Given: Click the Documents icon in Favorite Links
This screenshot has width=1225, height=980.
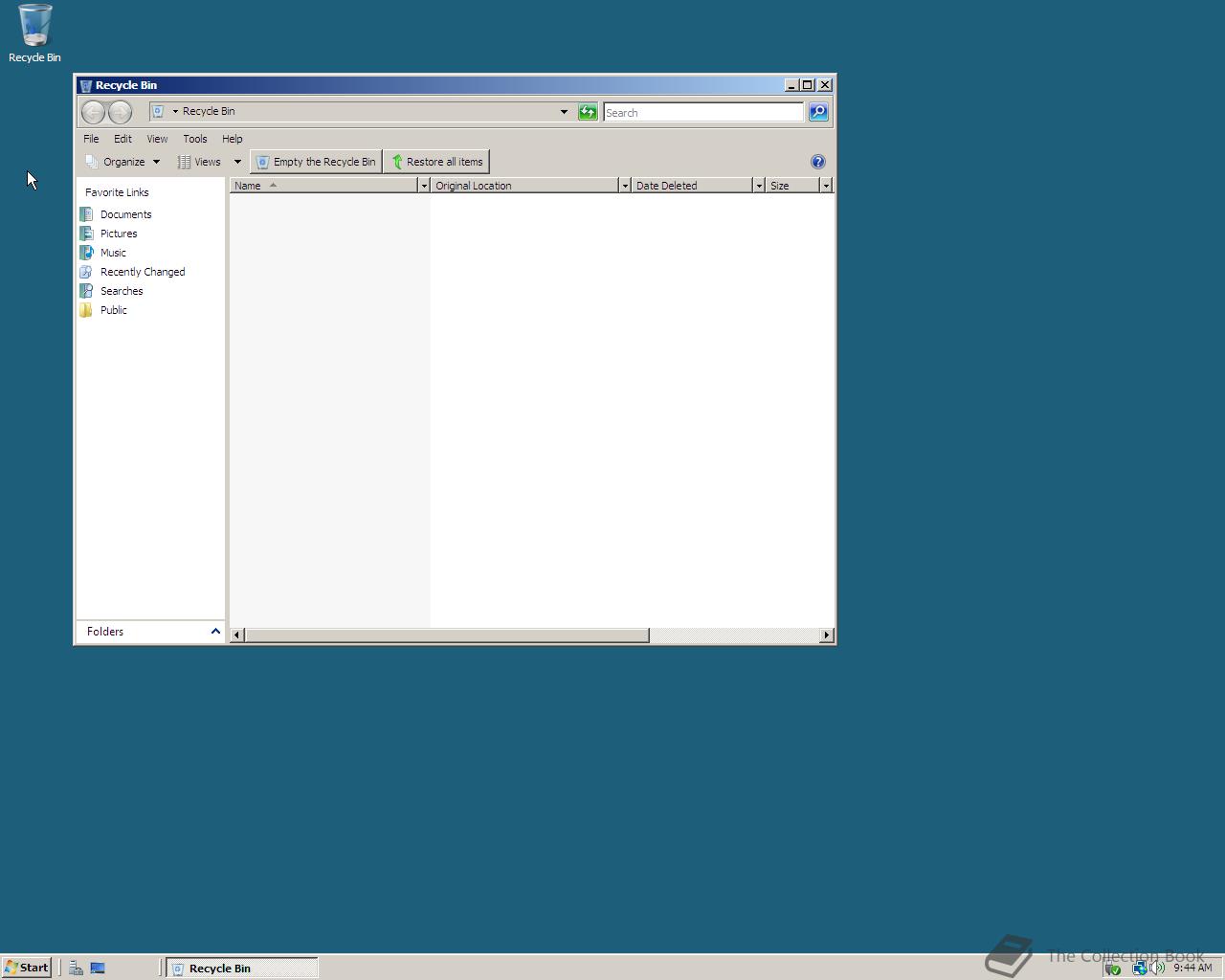Looking at the screenshot, I should (x=86, y=214).
